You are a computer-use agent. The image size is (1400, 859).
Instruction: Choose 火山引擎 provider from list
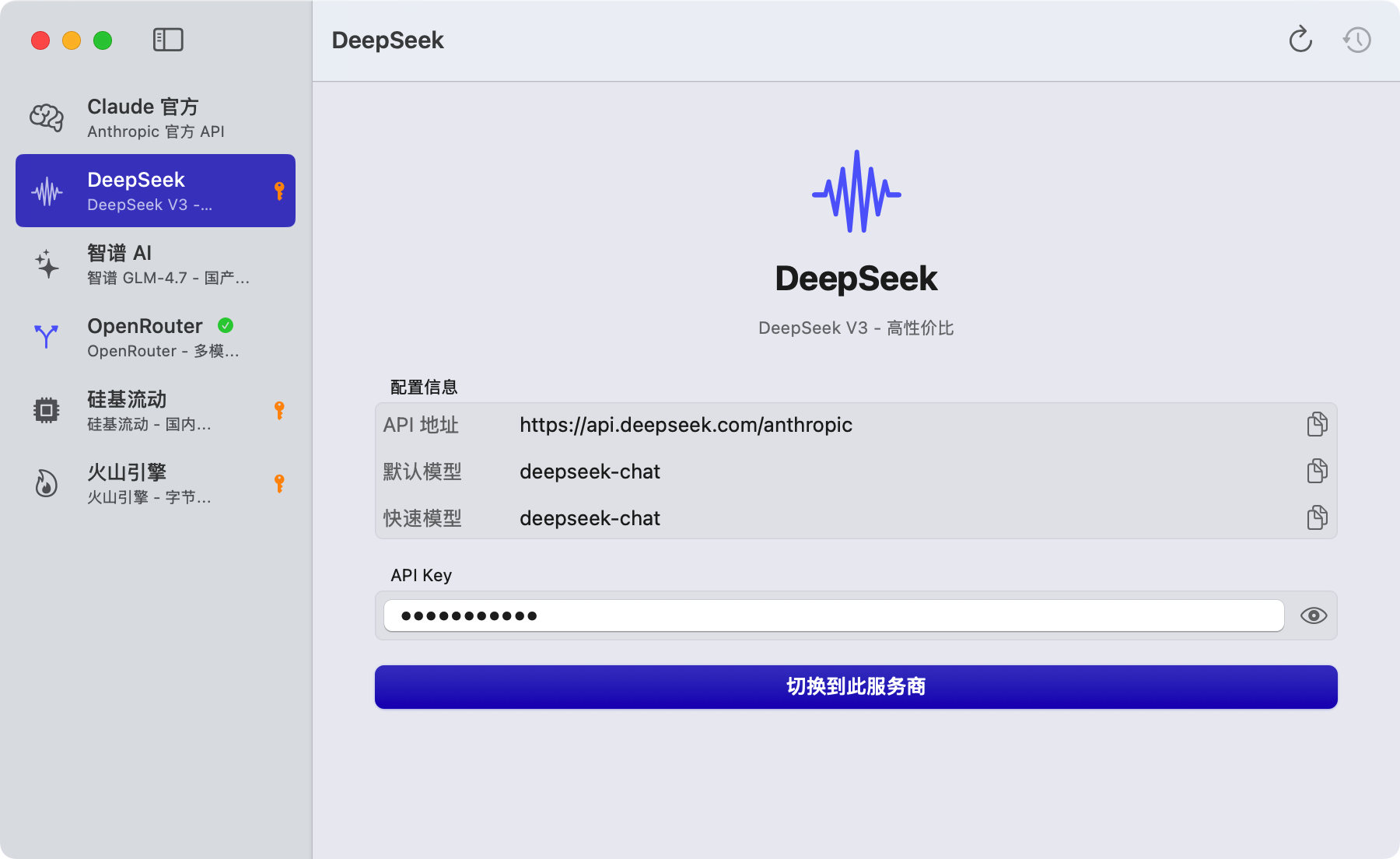coord(156,483)
